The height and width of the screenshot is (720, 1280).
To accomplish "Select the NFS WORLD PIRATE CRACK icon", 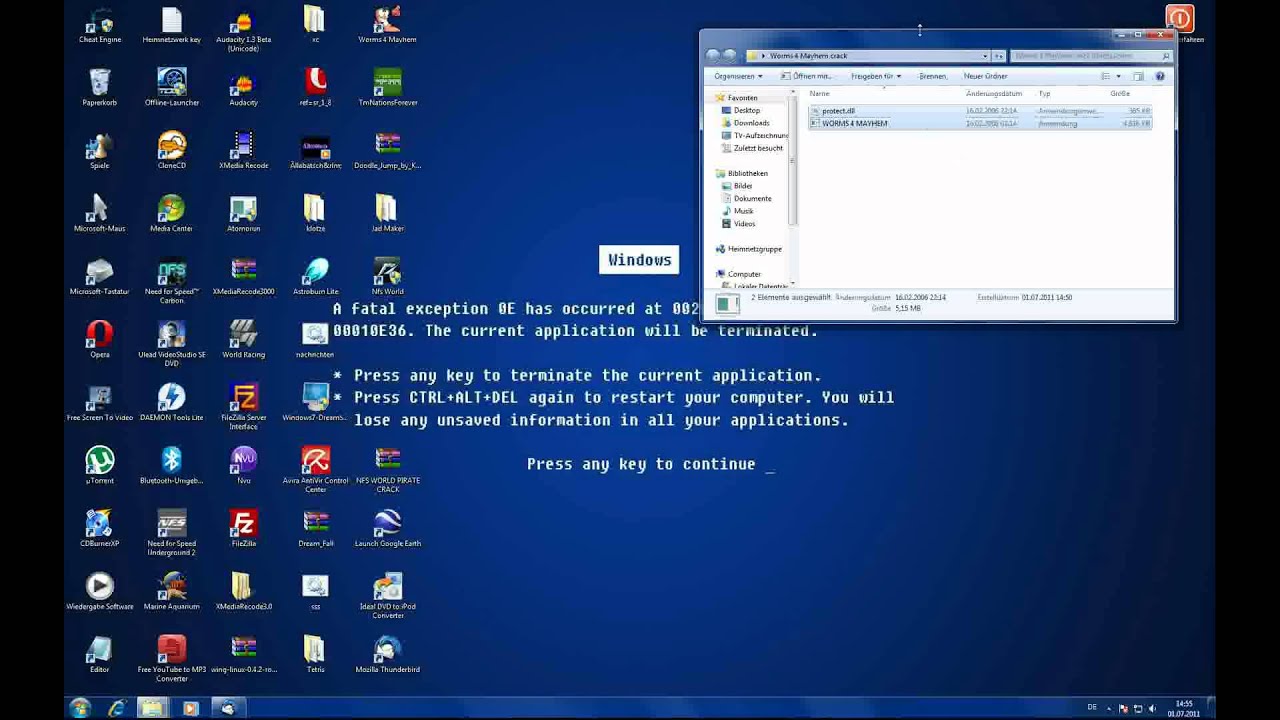I will click(x=387, y=470).
